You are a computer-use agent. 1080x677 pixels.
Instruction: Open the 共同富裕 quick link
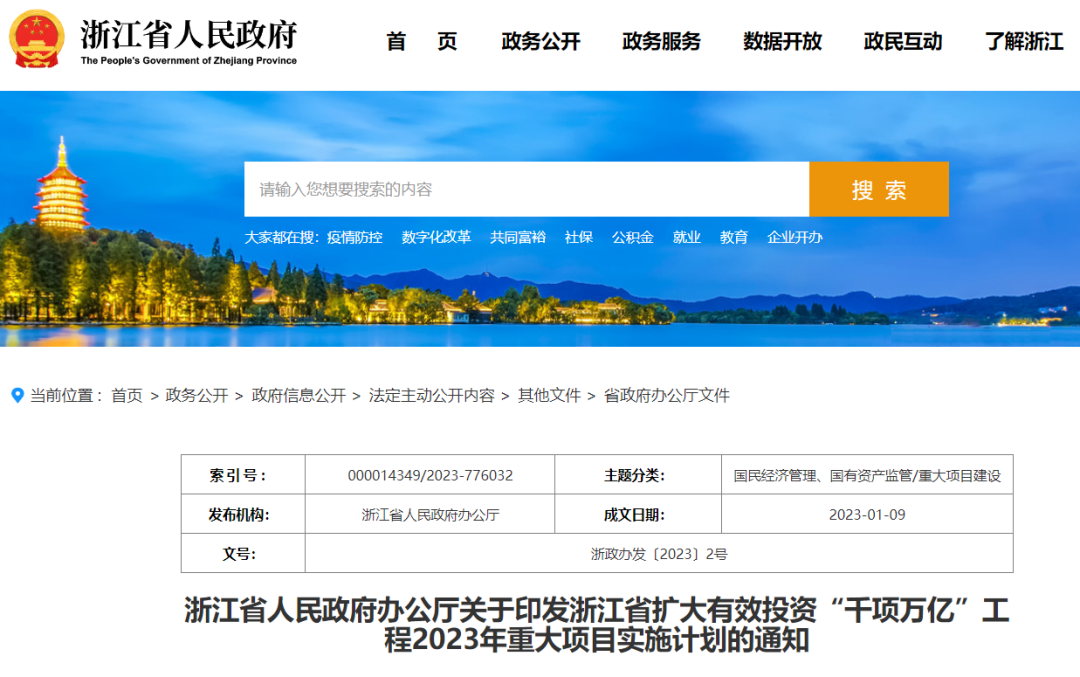(517, 238)
